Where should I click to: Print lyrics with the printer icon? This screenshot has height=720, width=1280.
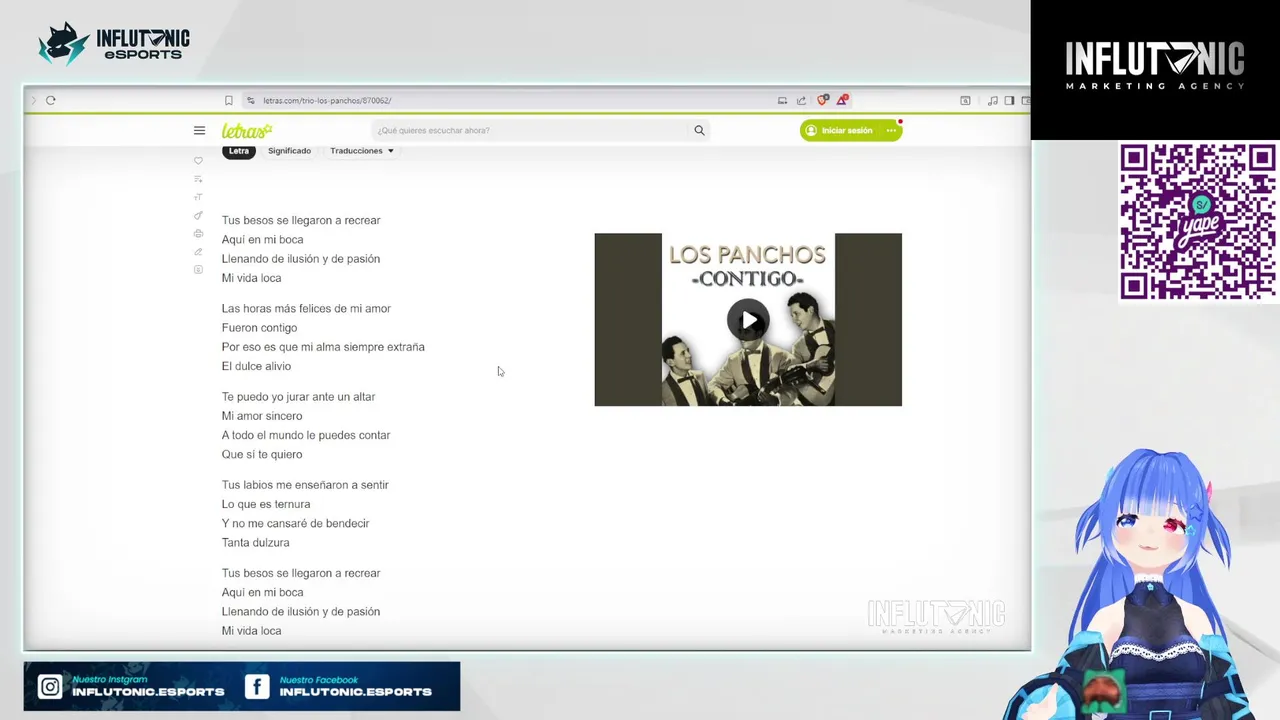pos(198,233)
